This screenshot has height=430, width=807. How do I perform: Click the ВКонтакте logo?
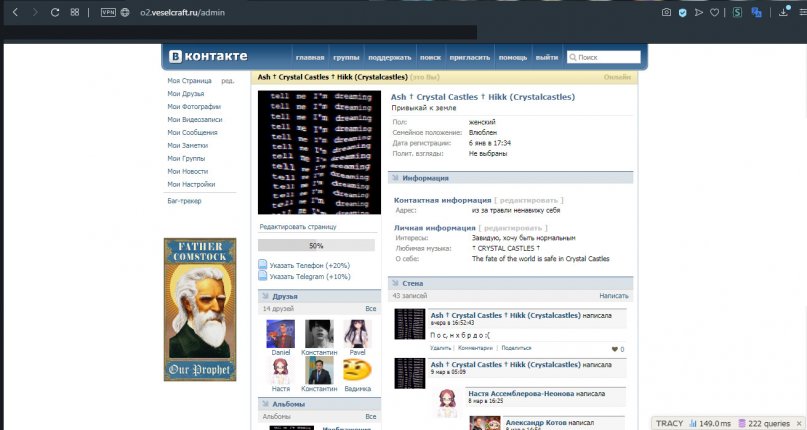click(x=208, y=56)
